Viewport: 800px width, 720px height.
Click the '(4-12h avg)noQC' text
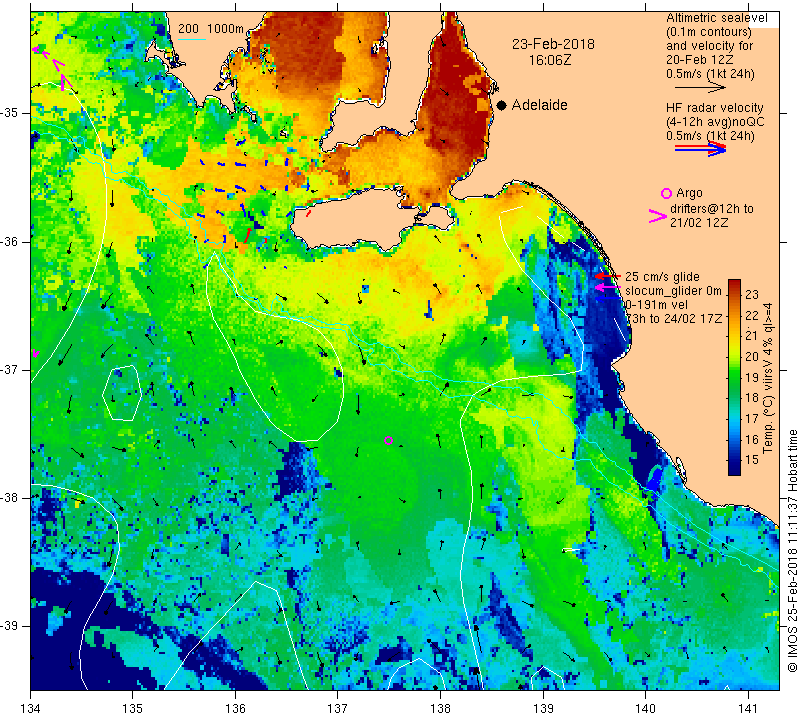715,122
